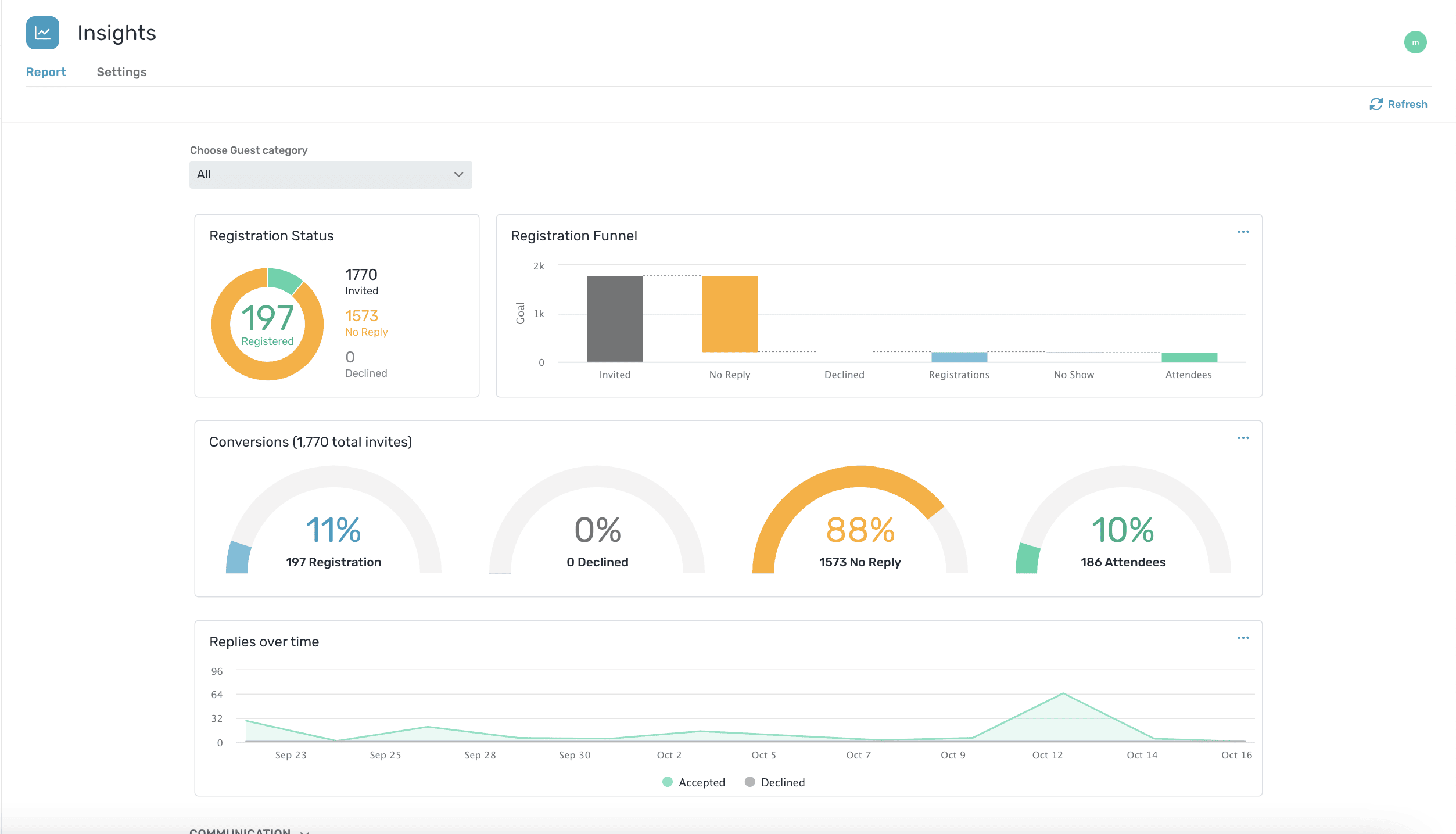Click the gray Invited funnel bar
1456x834 pixels.
[x=615, y=319]
